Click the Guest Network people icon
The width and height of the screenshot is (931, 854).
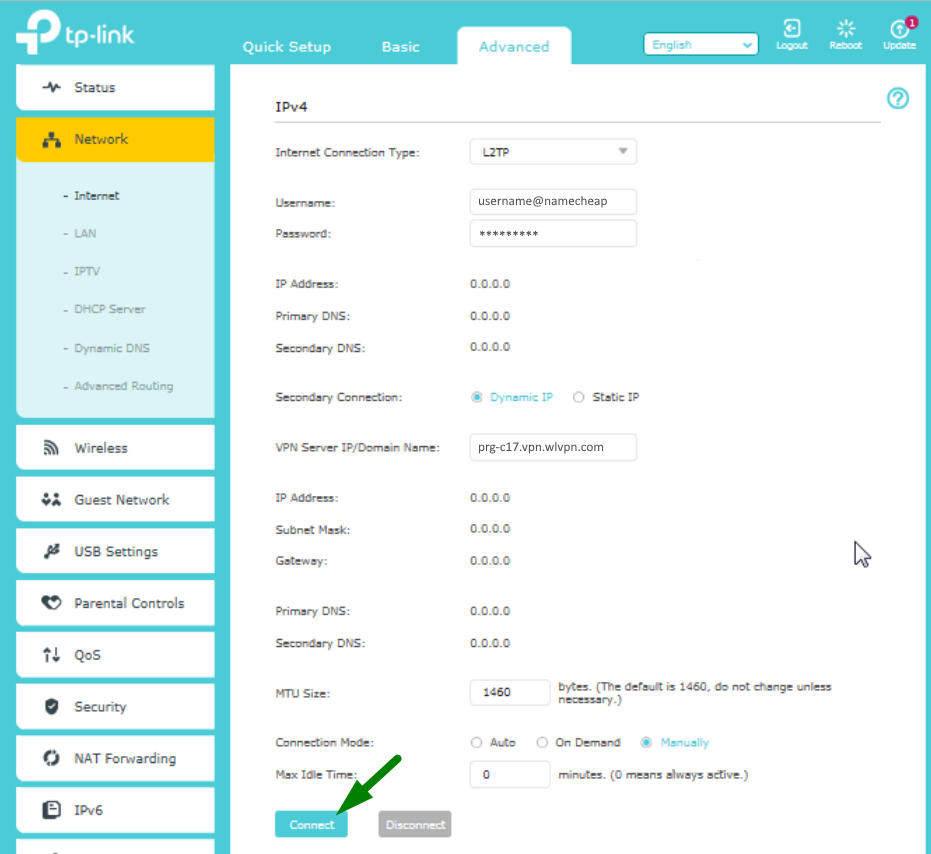tap(51, 499)
